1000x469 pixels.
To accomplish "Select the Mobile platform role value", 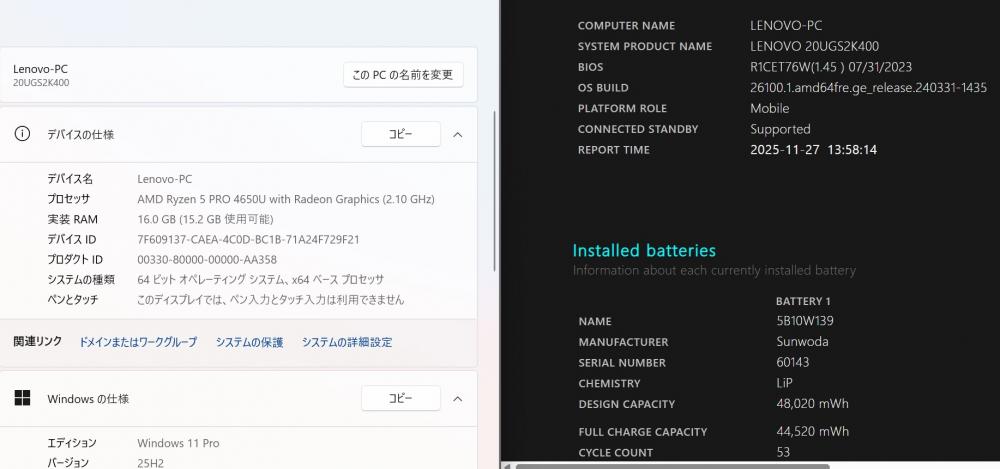I will click(769, 108).
